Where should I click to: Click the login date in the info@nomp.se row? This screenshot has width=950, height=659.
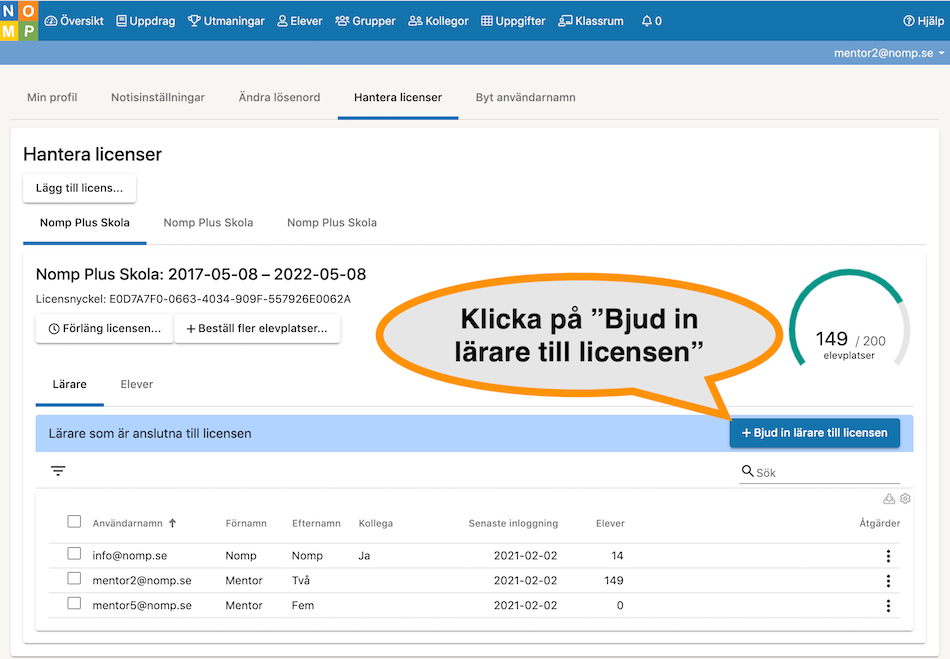point(525,556)
